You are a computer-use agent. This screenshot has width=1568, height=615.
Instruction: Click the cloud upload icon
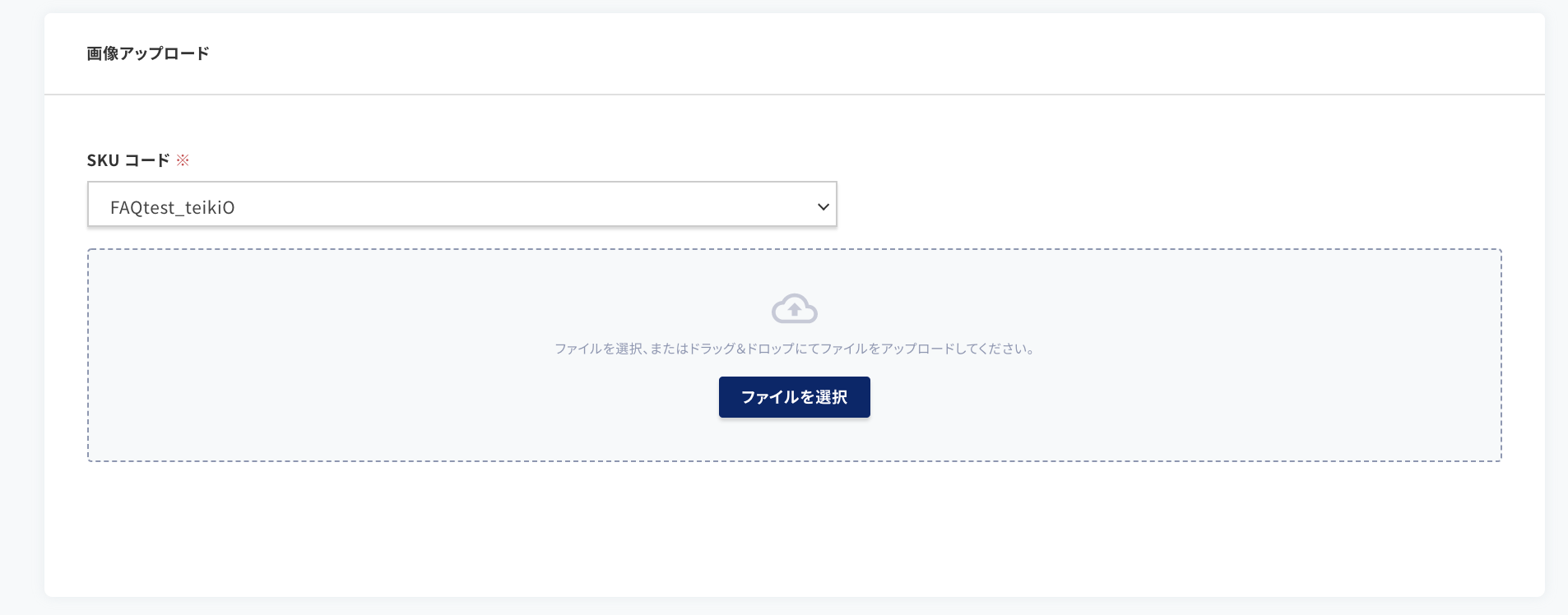tap(794, 308)
